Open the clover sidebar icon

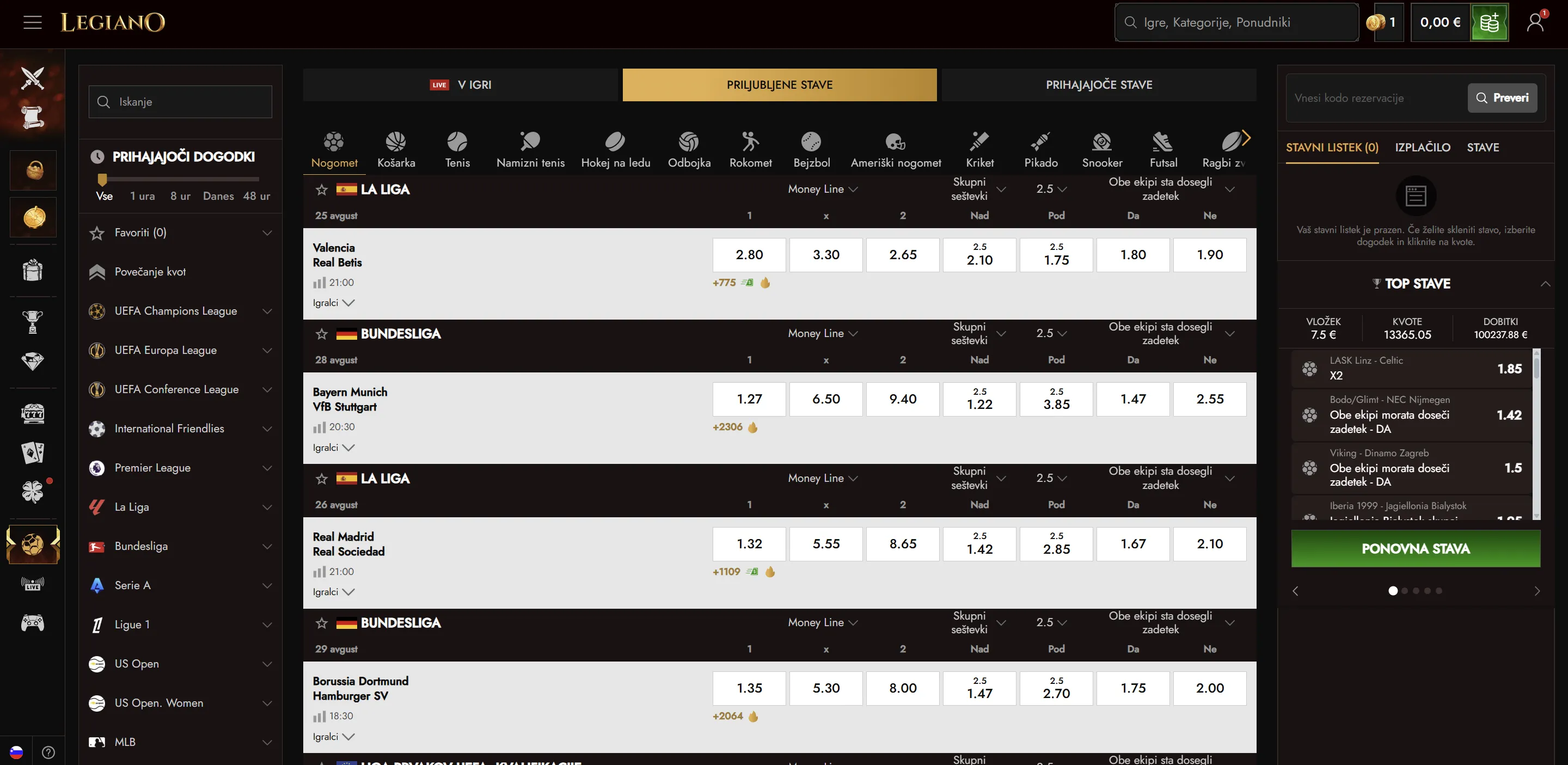[33, 492]
